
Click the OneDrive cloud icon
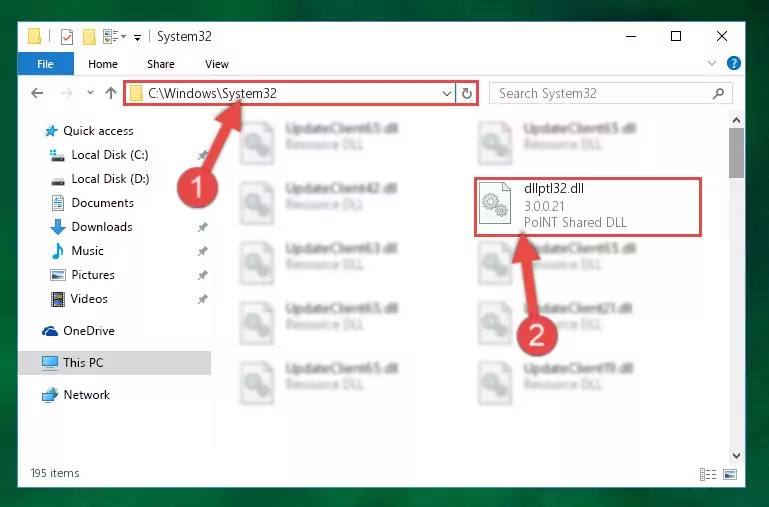pyautogui.click(x=50, y=331)
